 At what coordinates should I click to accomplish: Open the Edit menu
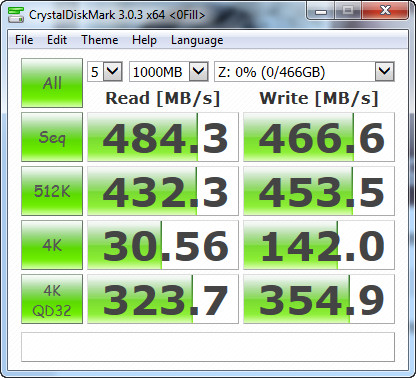point(57,40)
